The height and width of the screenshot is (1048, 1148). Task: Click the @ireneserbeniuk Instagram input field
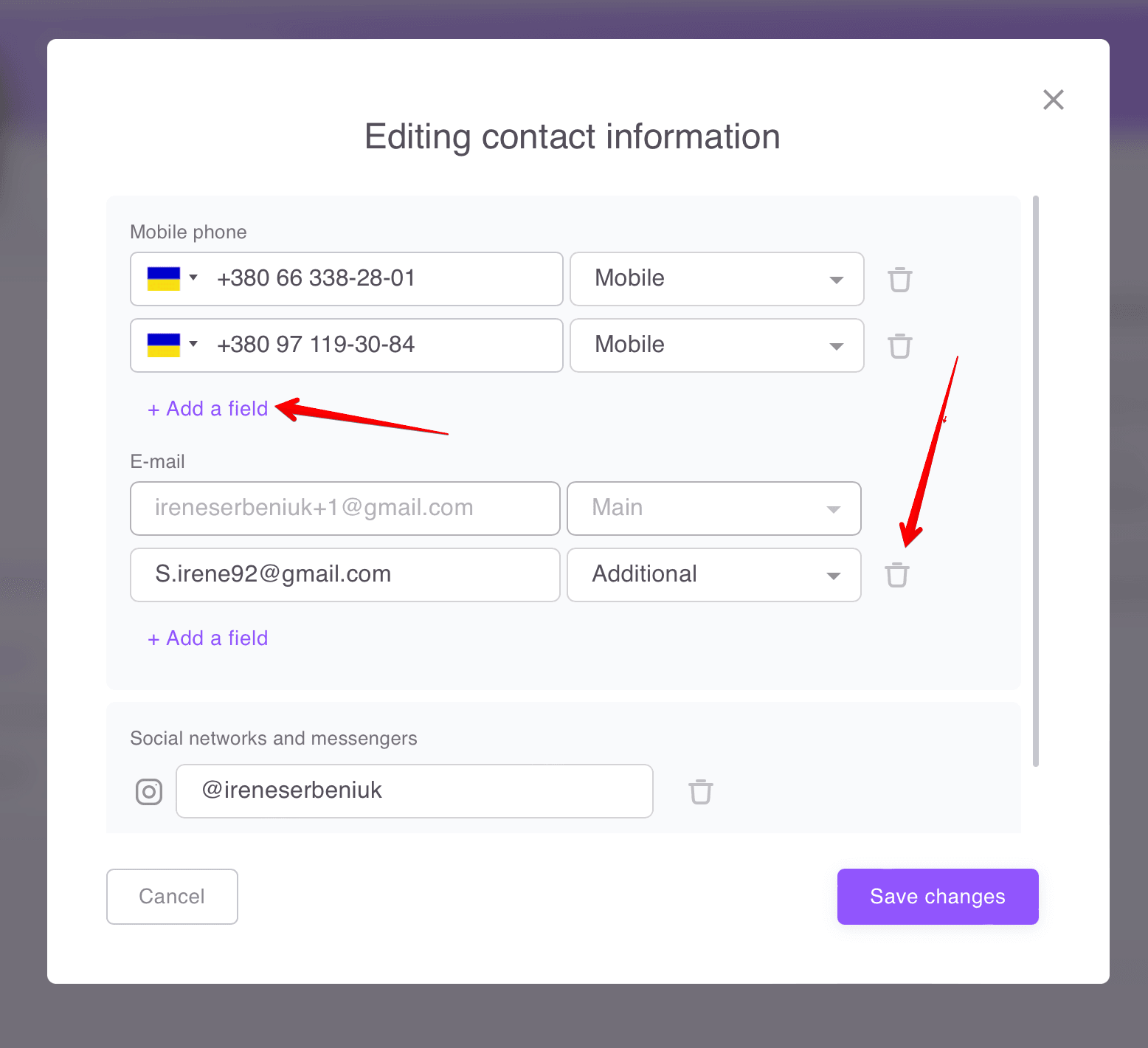coord(414,791)
